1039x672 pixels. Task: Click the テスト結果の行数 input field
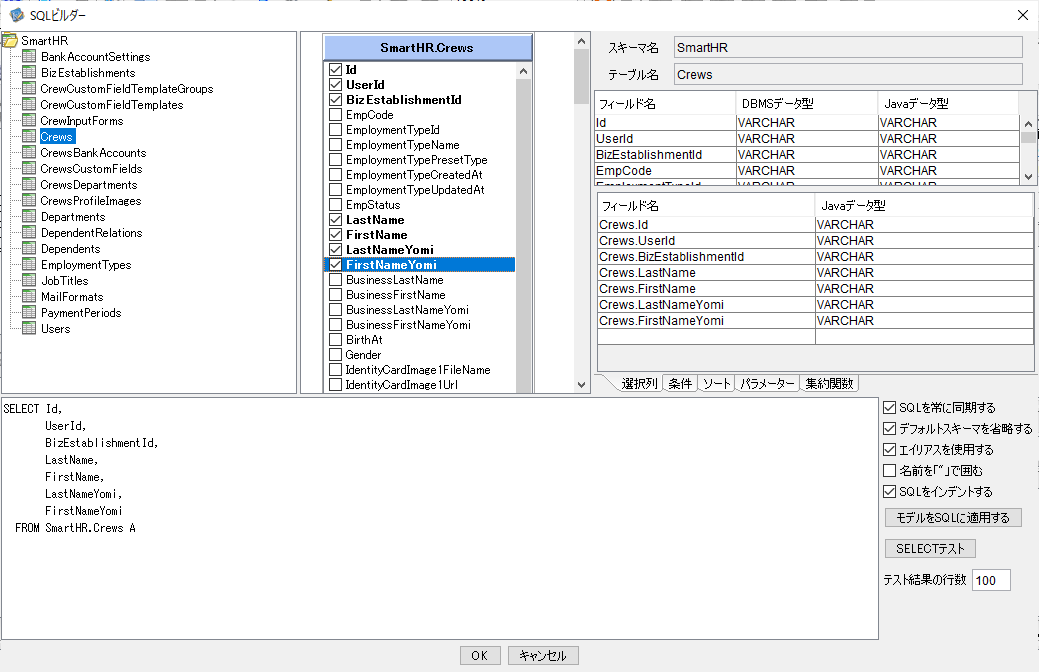tap(991, 580)
